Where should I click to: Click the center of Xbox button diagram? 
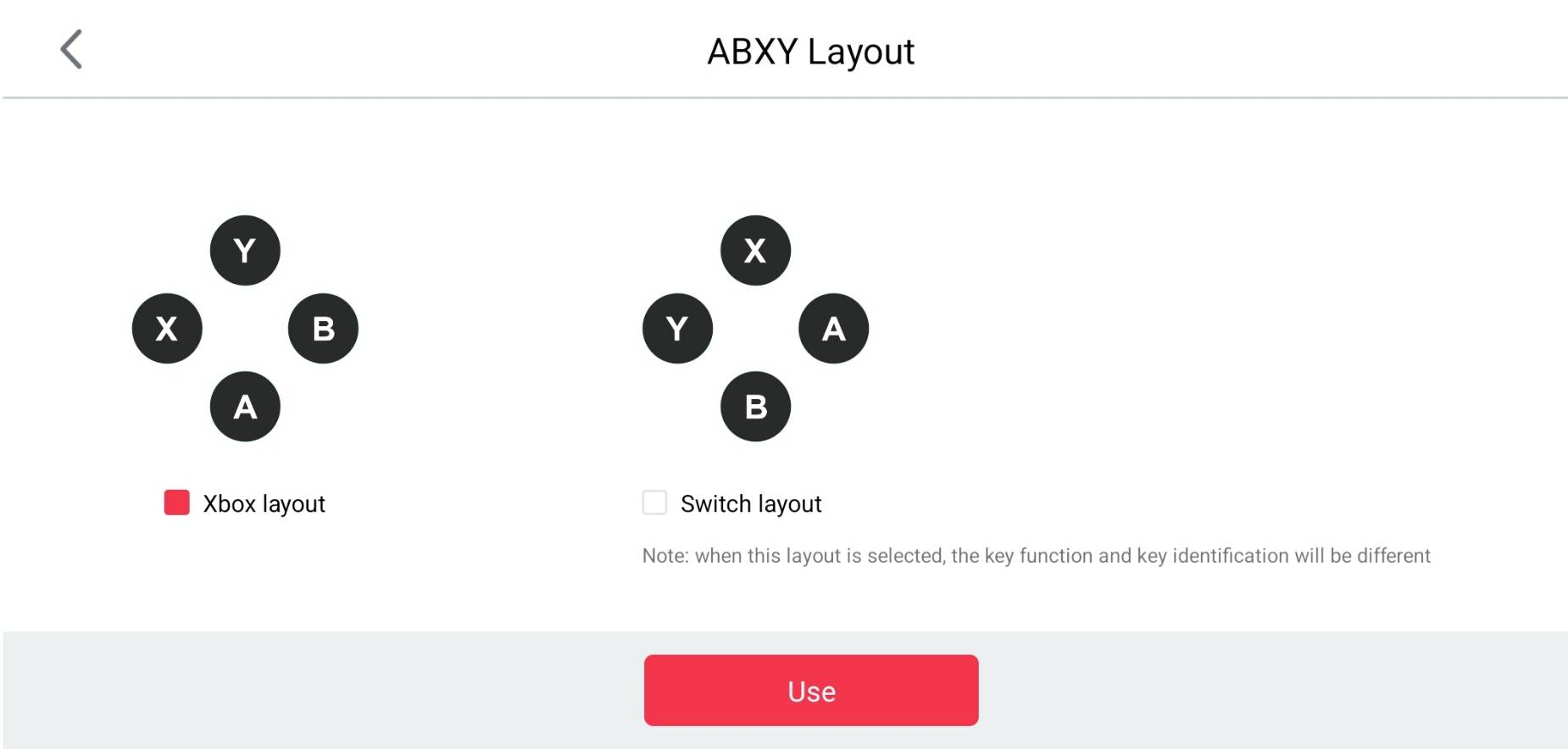coord(245,329)
